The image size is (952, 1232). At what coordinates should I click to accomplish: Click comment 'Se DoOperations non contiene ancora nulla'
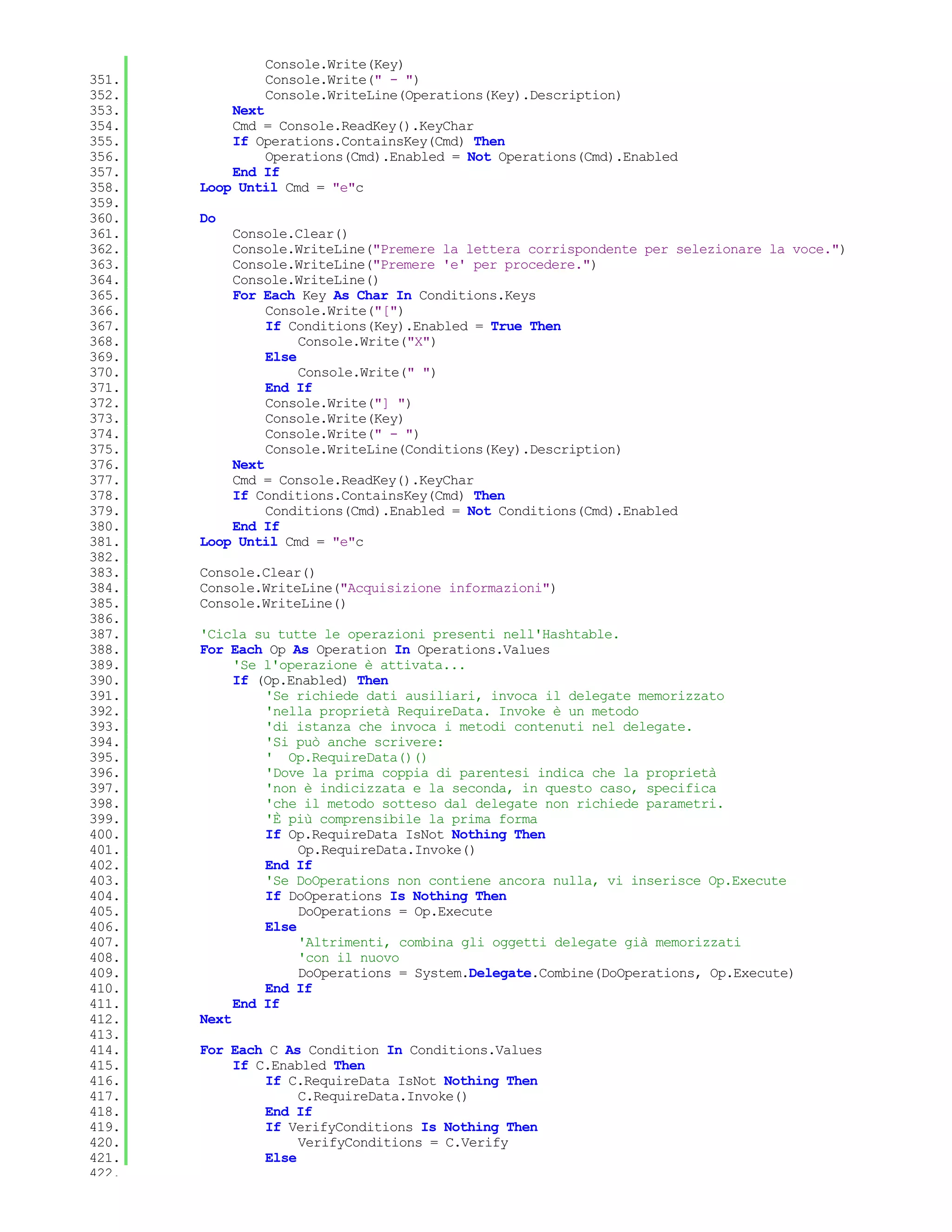click(526, 881)
